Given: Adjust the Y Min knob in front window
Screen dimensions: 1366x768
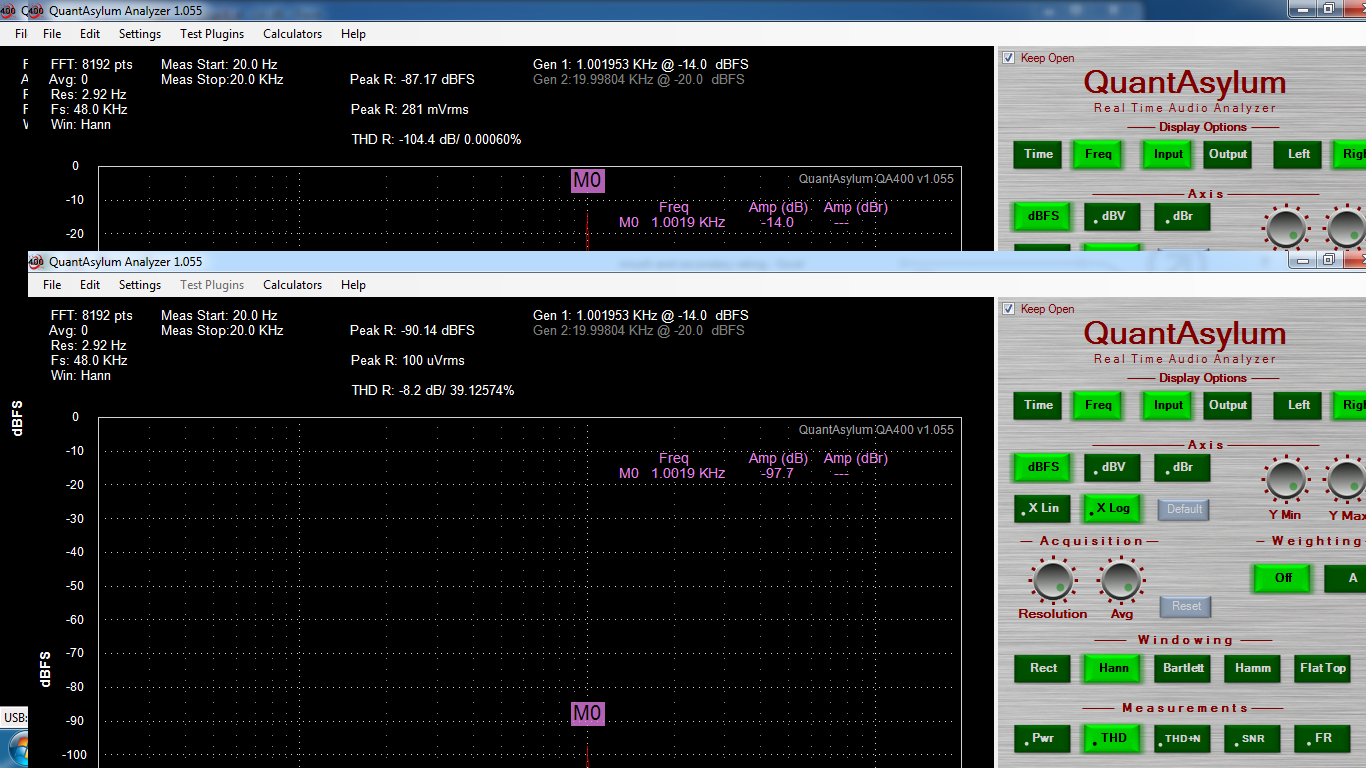Looking at the screenshot, I should pyautogui.click(x=1286, y=480).
